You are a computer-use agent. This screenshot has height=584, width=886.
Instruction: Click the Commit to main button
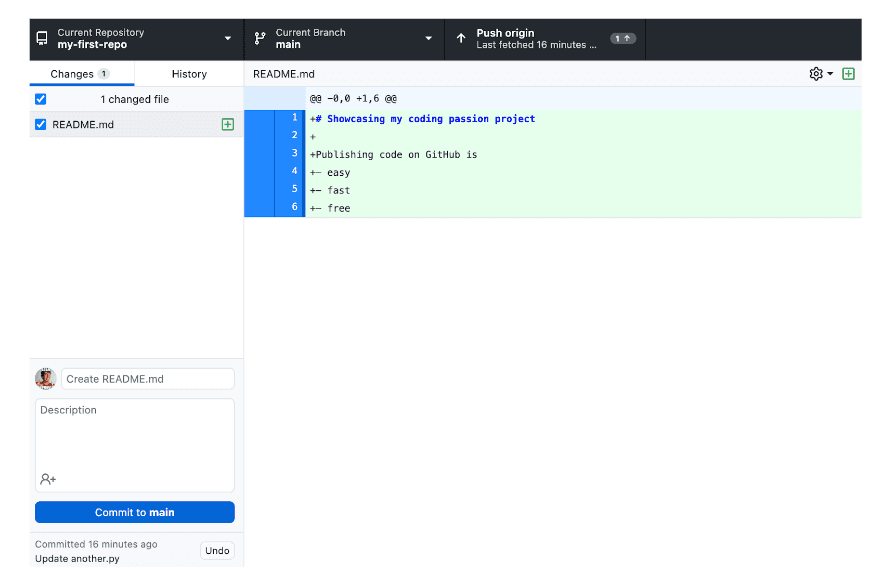point(135,512)
